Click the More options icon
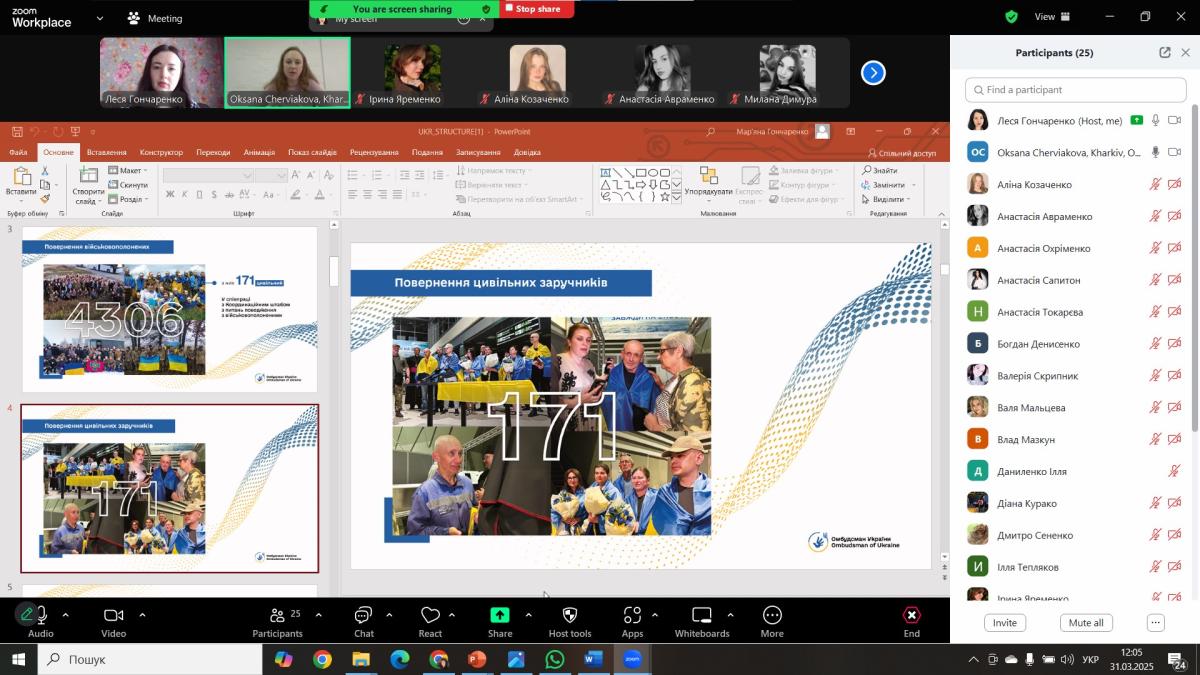Viewport: 1200px width, 675px height. click(x=772, y=616)
